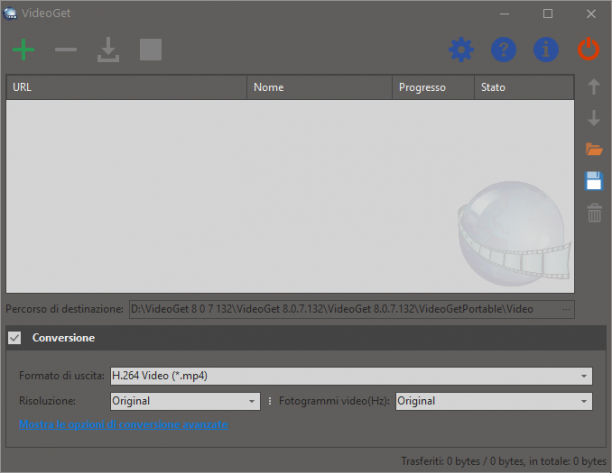This screenshot has height=473, width=612.
Task: Click the orange open folder icon
Action: click(594, 149)
